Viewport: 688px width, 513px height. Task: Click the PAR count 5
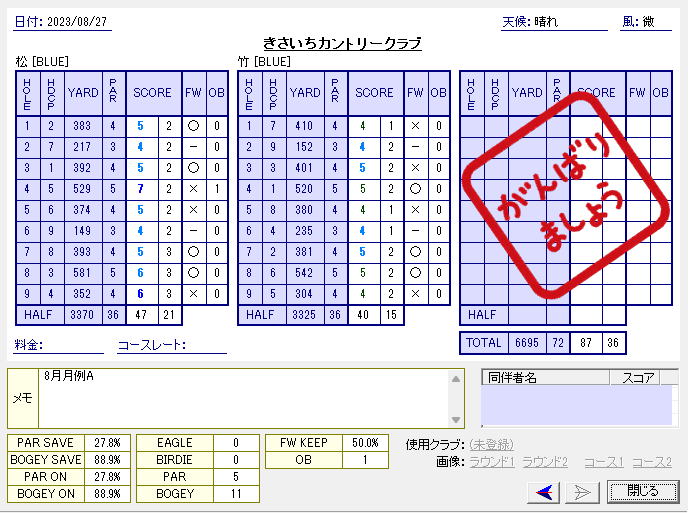(x=236, y=477)
